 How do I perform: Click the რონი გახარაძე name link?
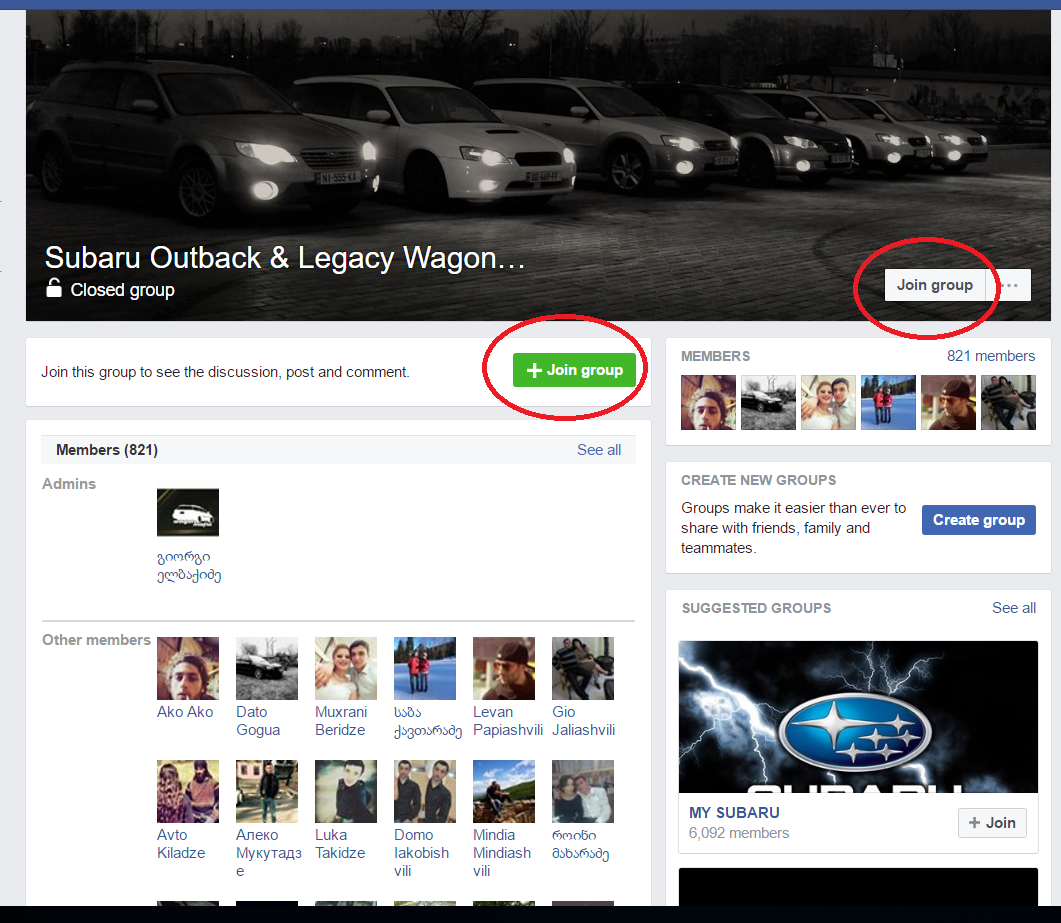581,845
